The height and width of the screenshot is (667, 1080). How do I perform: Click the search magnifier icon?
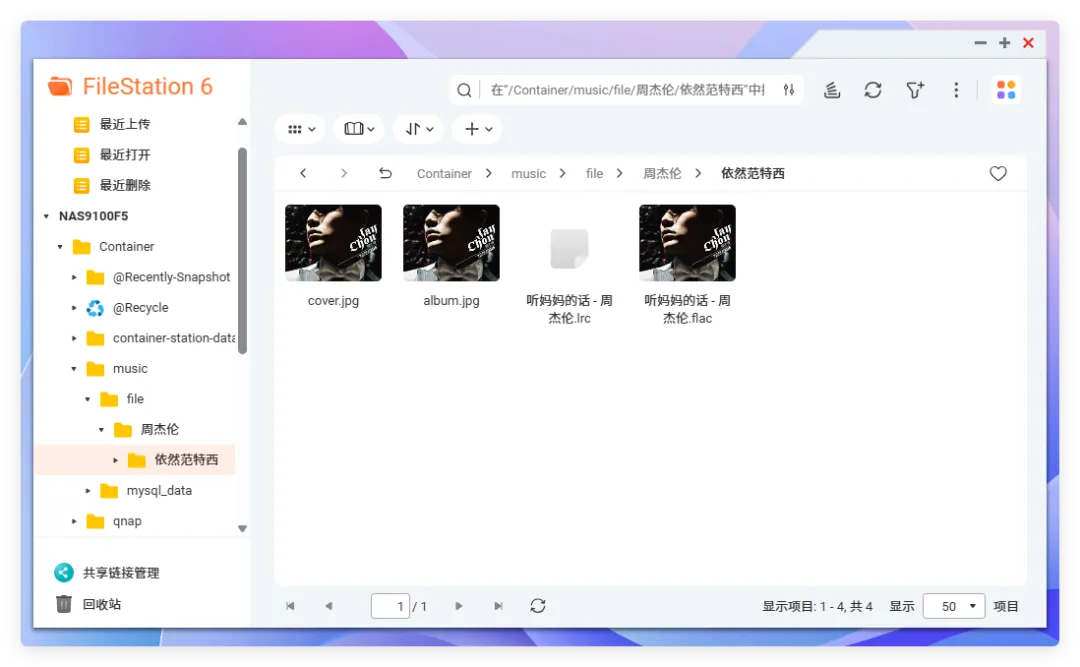464,90
